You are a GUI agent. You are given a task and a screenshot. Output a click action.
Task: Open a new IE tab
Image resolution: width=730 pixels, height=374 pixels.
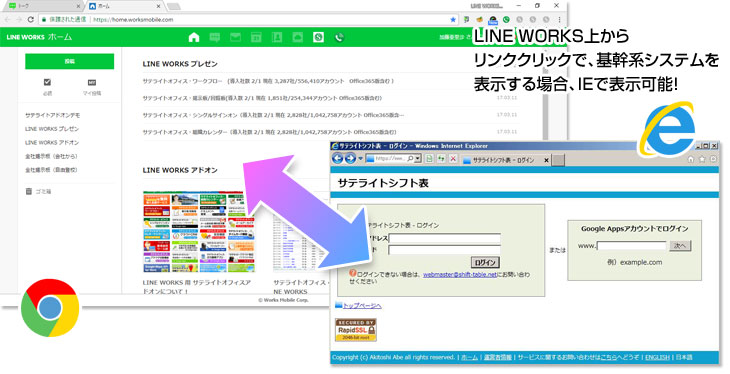[558, 160]
